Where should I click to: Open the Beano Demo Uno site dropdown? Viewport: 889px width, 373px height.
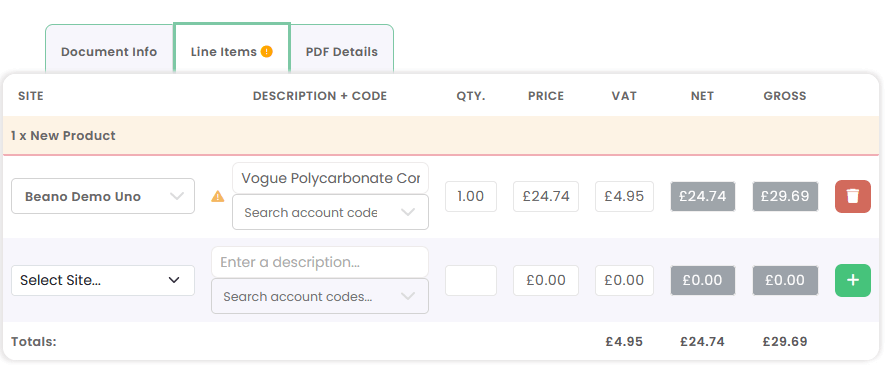pyautogui.click(x=103, y=196)
